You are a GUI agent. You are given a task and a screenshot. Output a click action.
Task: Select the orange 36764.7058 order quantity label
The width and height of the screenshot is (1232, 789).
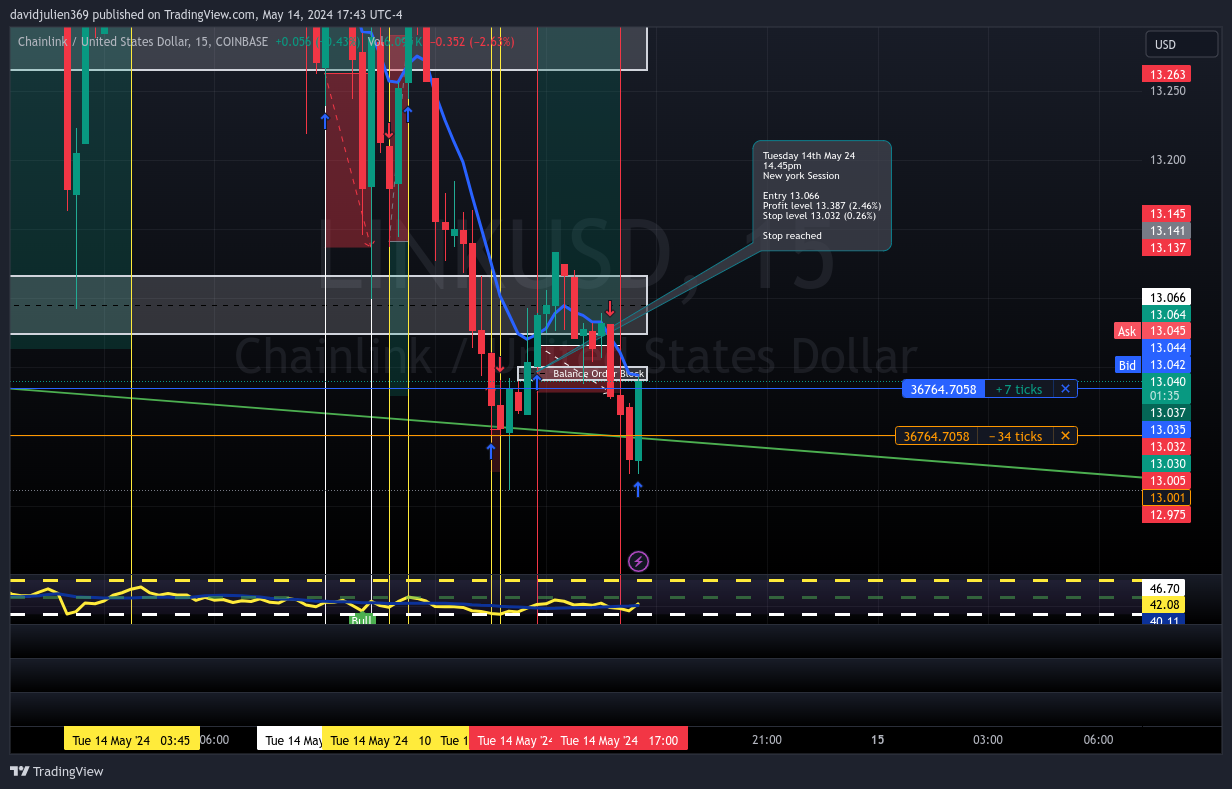[936, 436]
